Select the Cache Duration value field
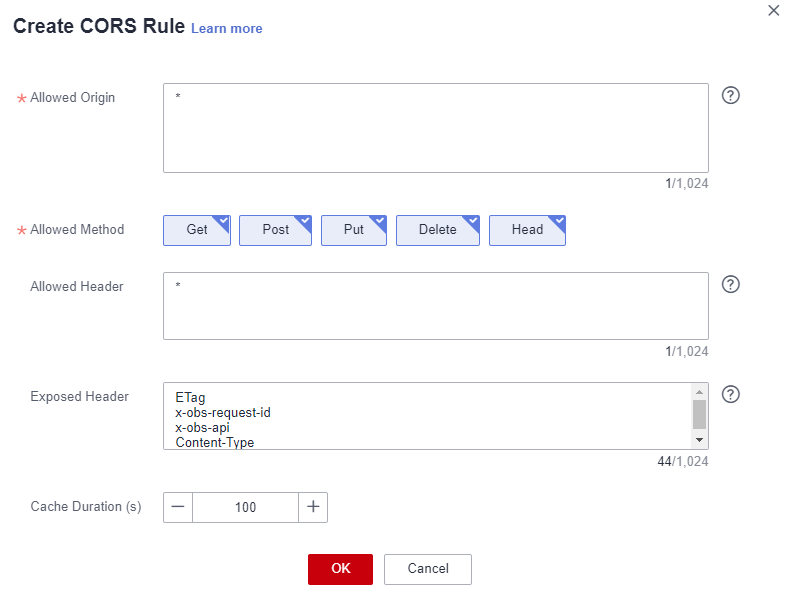This screenshot has width=788, height=598. (245, 507)
